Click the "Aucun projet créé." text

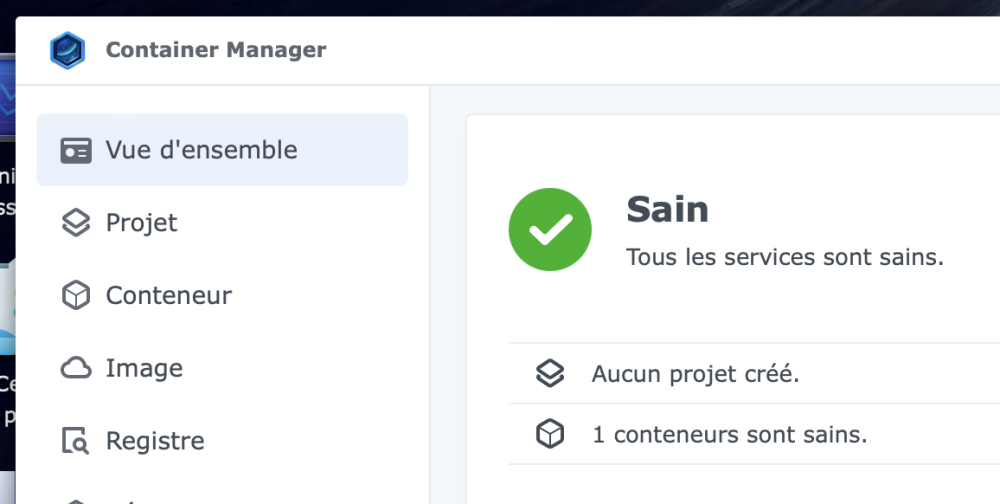[695, 375]
